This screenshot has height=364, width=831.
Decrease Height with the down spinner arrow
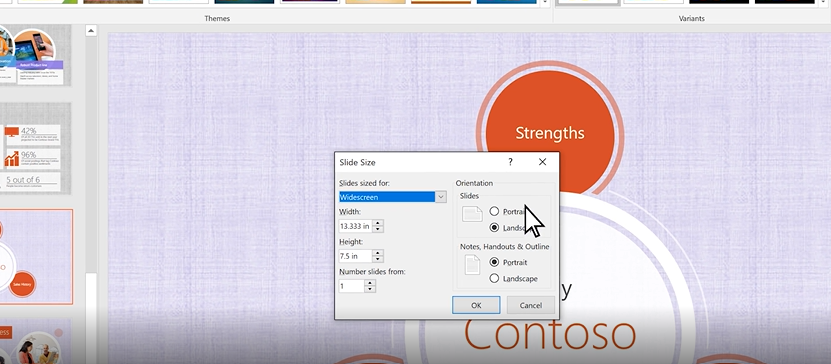(377, 260)
